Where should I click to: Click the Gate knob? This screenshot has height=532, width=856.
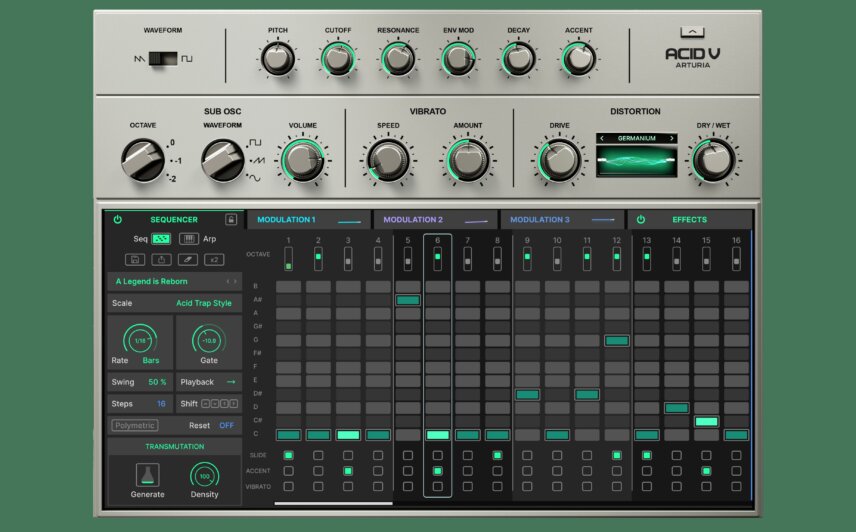(x=209, y=340)
